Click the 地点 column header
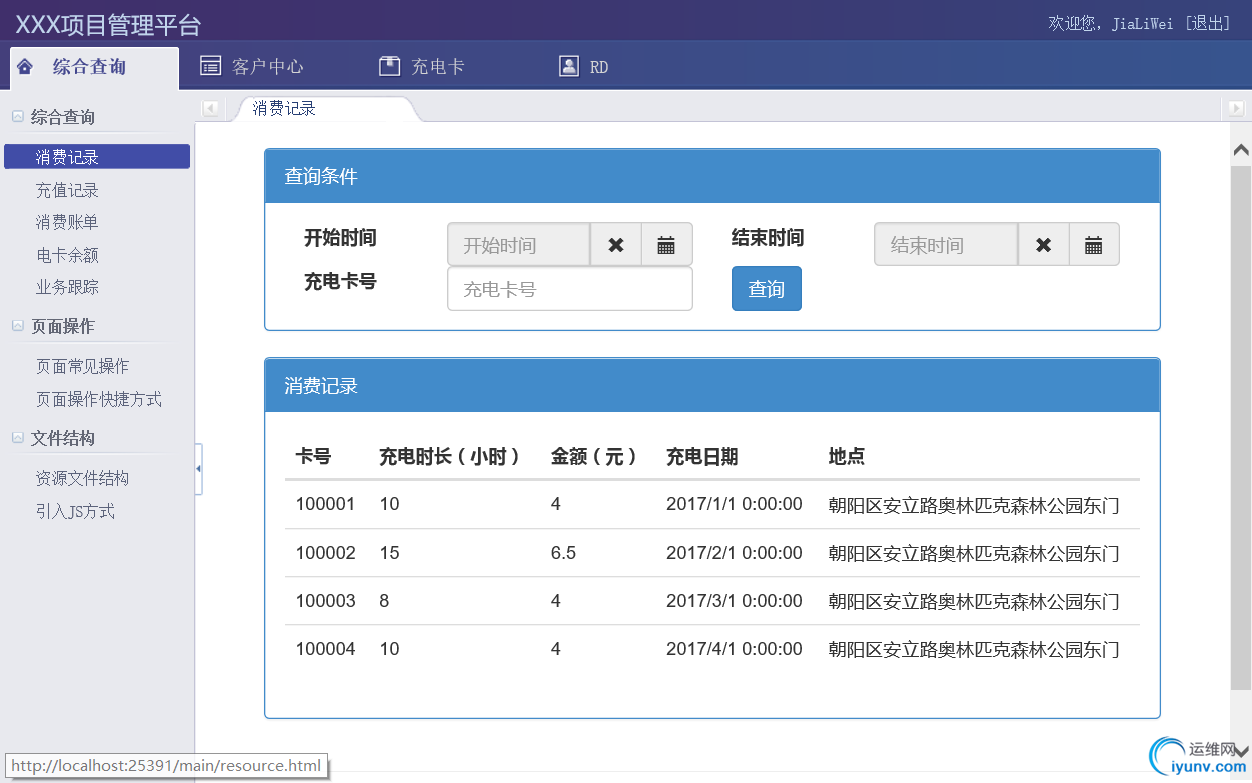Viewport: 1252px width, 783px height. click(x=847, y=457)
